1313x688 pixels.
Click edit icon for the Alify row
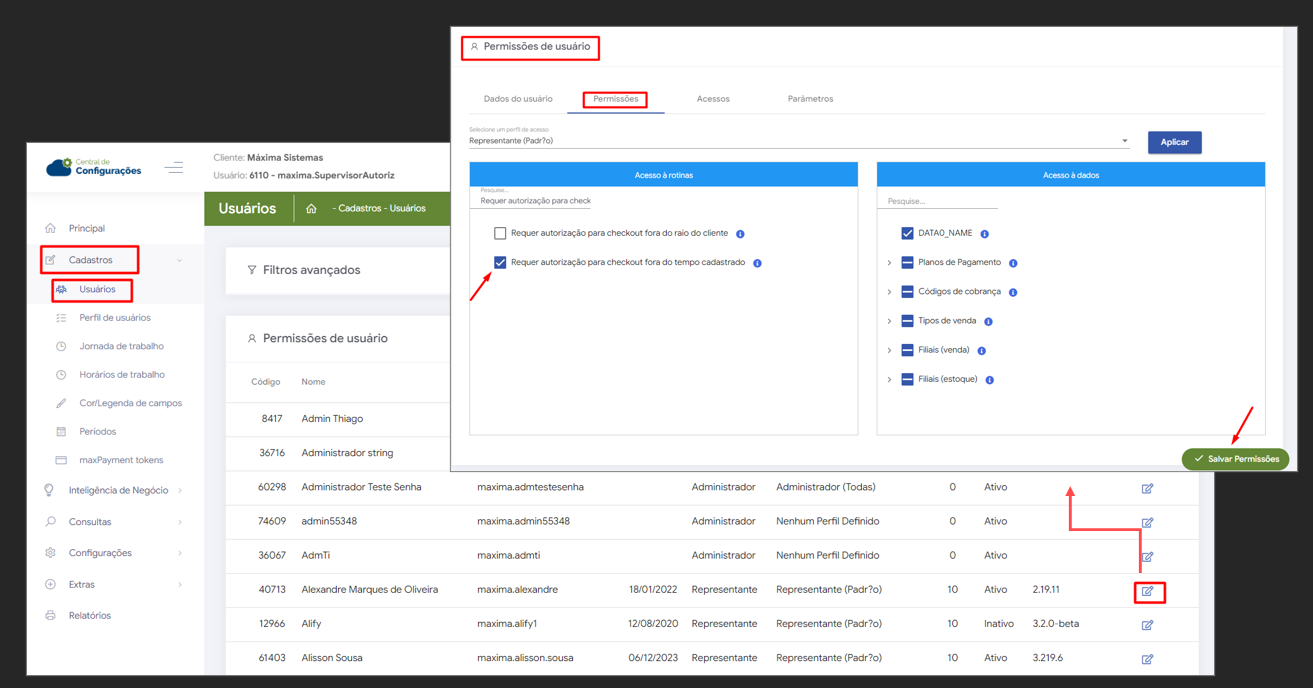1147,625
